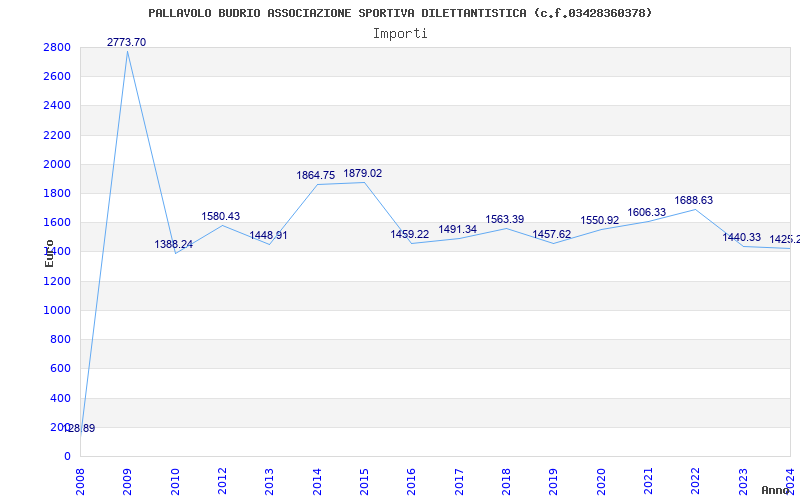The height and width of the screenshot is (500, 800).
Task: Select the 2600 y-axis tick label
Action: (x=57, y=77)
